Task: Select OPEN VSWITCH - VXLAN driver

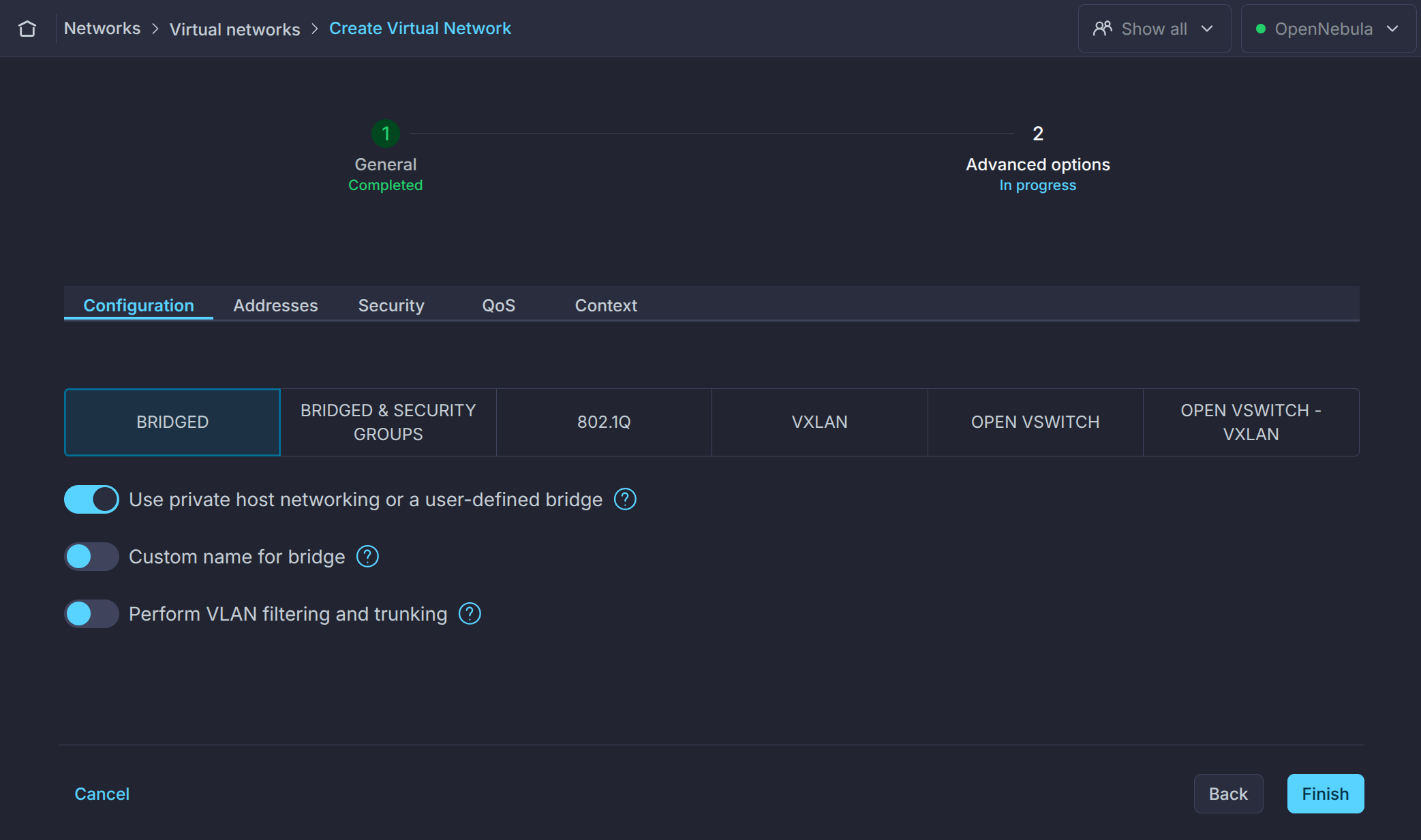Action: pos(1251,422)
